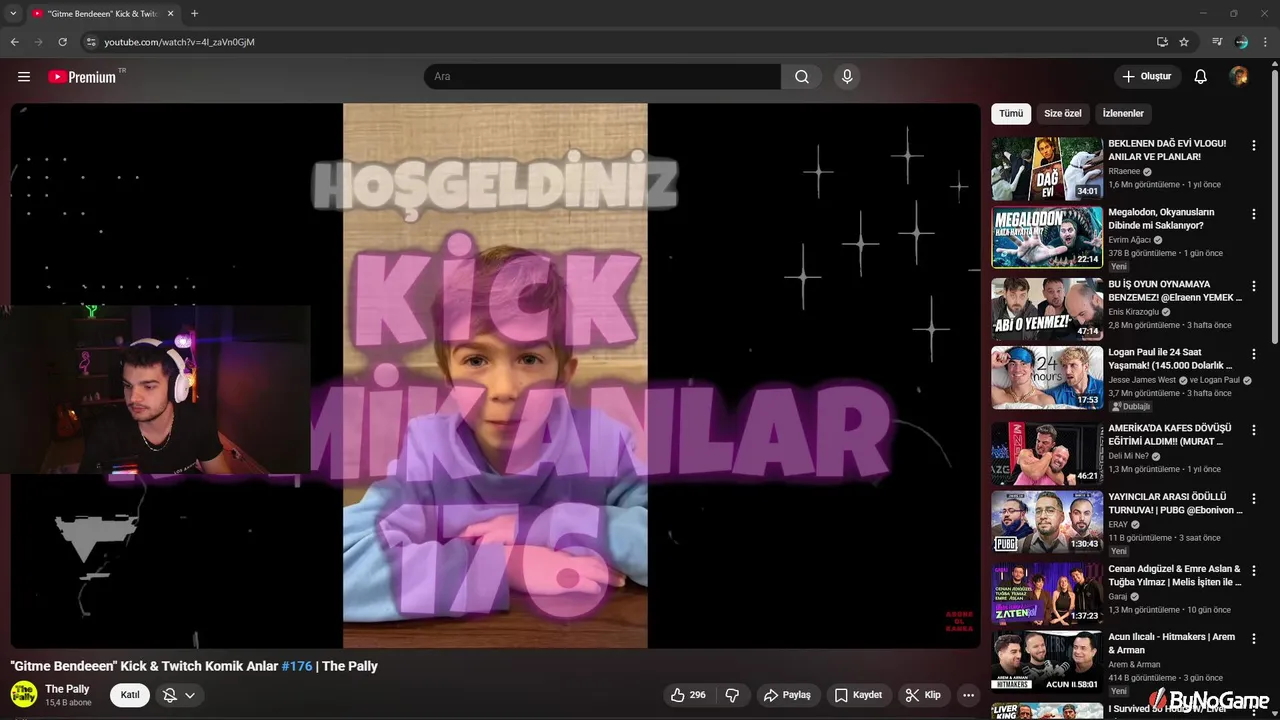Screen dimensions: 1280x720
Task: Open 'Acun Ilıcalı - Hitmakers' video title
Action: pyautogui.click(x=1171, y=643)
